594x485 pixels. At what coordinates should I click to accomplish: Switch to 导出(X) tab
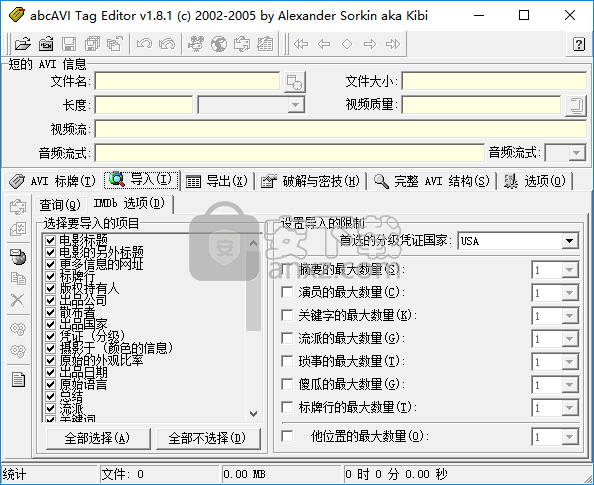click(217, 181)
